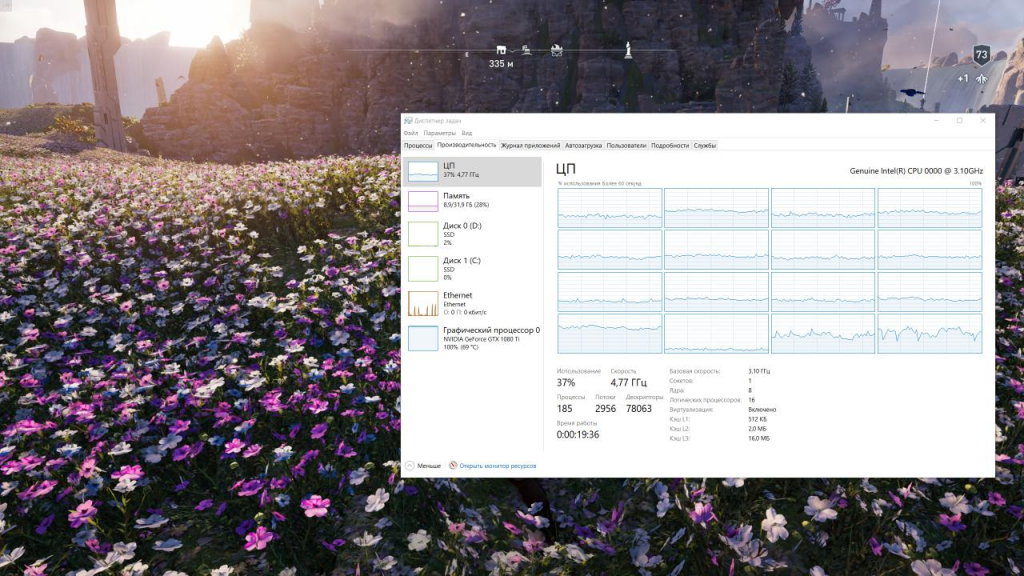Open the Файл menu
The height and width of the screenshot is (576, 1024).
411,133
